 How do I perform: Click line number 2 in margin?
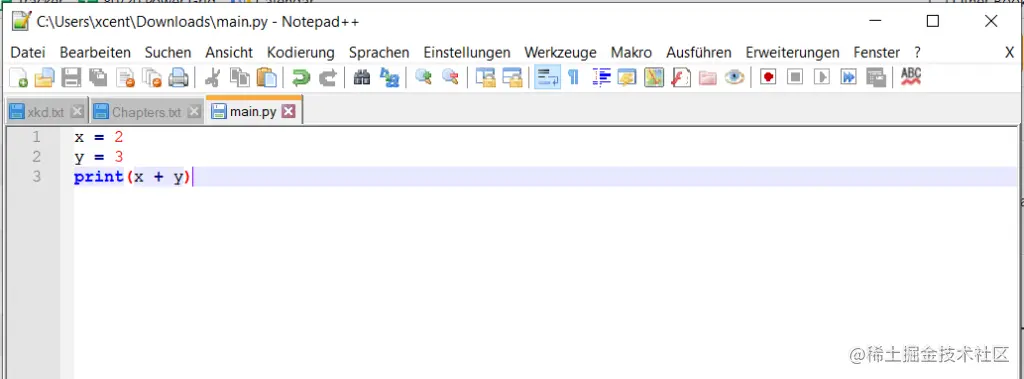tap(36, 157)
